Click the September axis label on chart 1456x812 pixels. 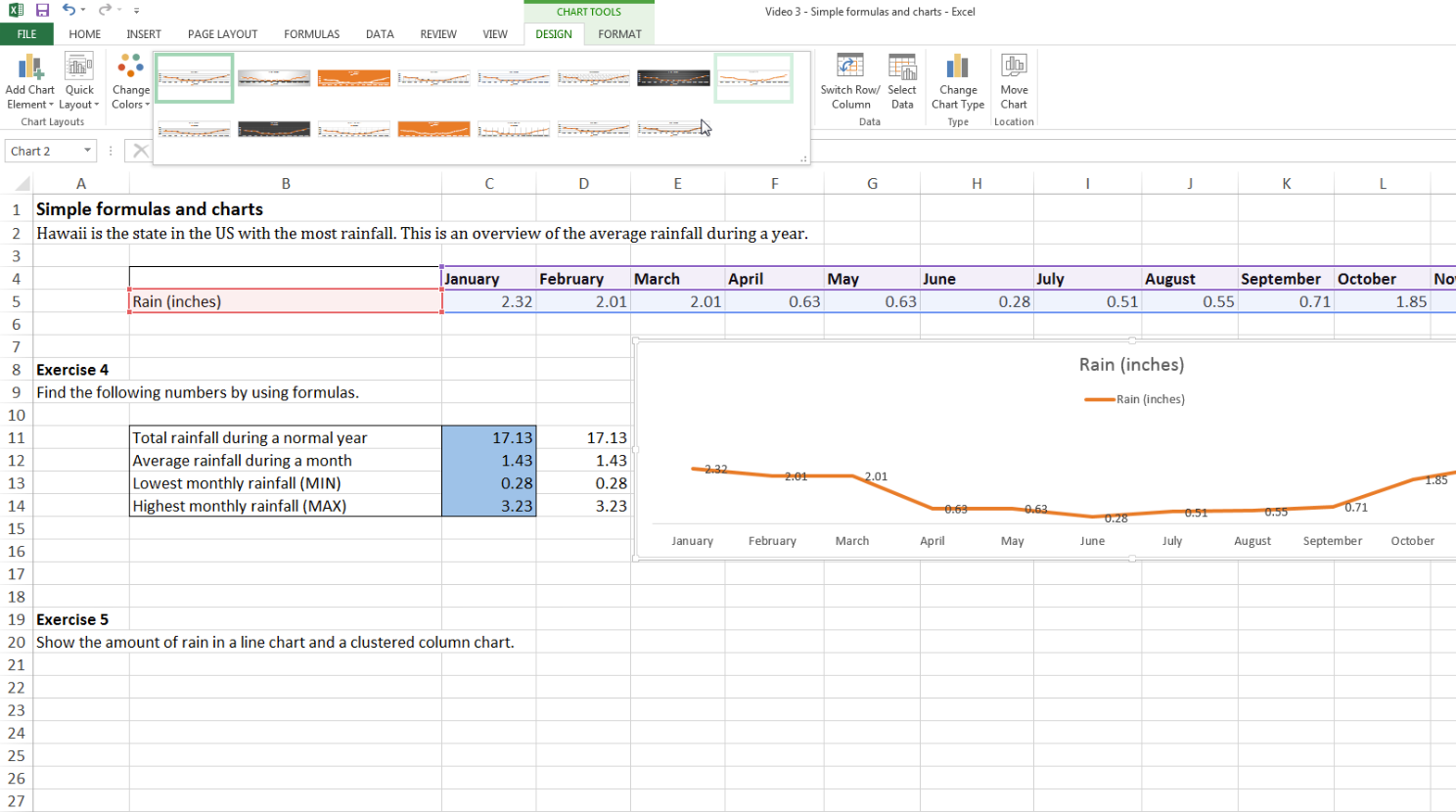point(1332,541)
